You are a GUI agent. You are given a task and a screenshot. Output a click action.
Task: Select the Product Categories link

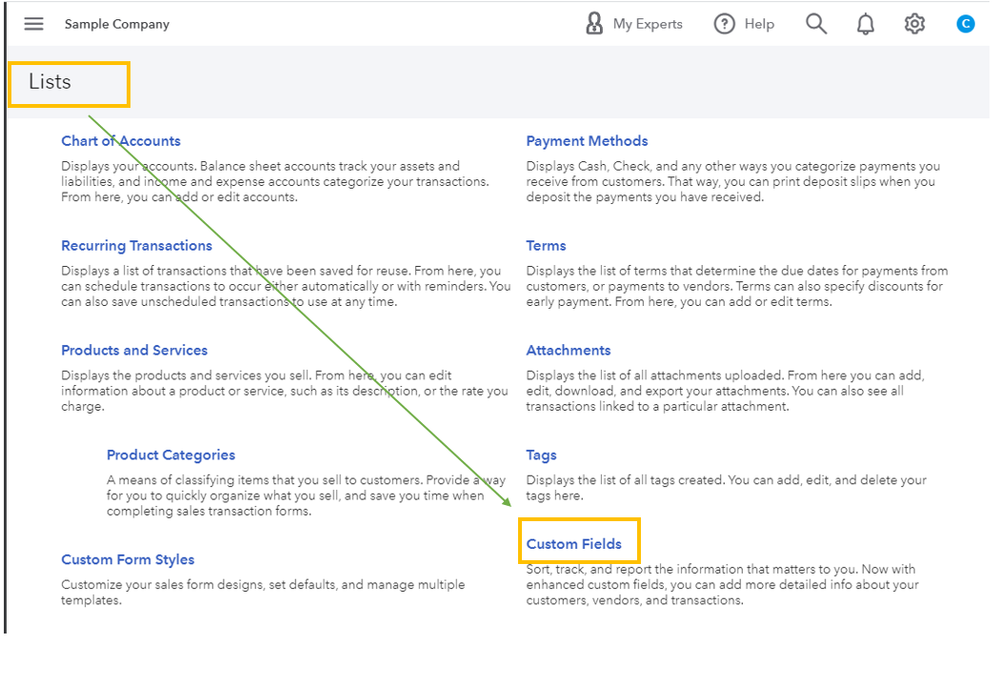[x=171, y=455]
